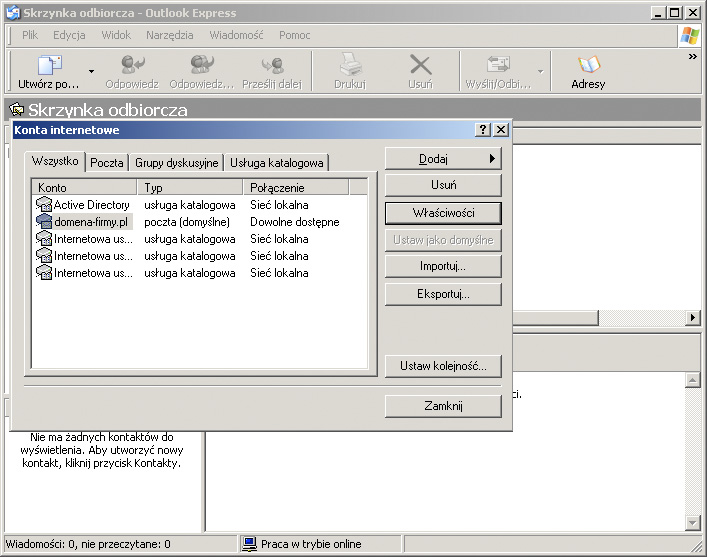Click 'poczta (domyślne)' type cell
The width and height of the screenshot is (707, 557).
(187, 222)
